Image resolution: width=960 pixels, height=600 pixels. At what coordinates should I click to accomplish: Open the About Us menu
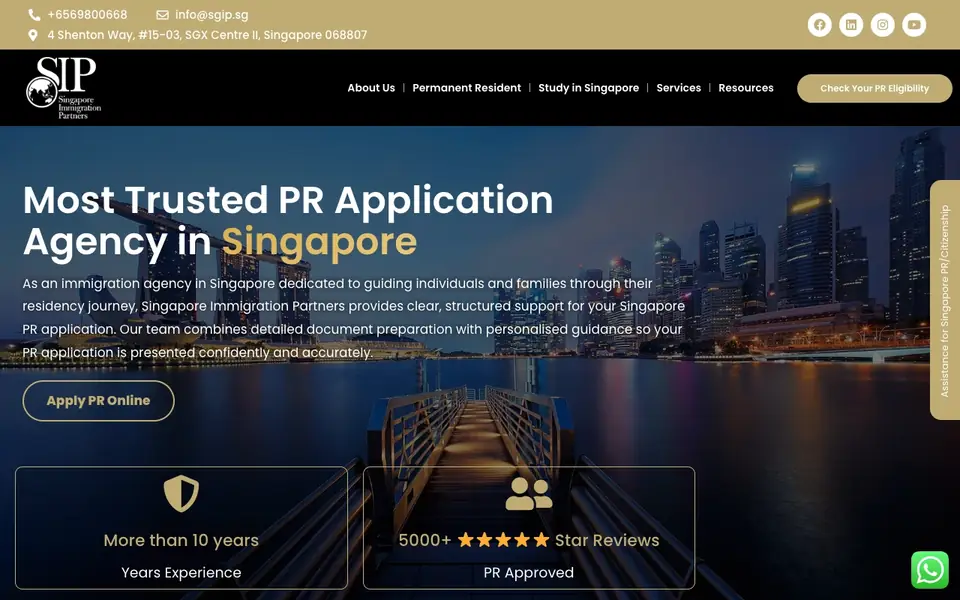(x=371, y=88)
